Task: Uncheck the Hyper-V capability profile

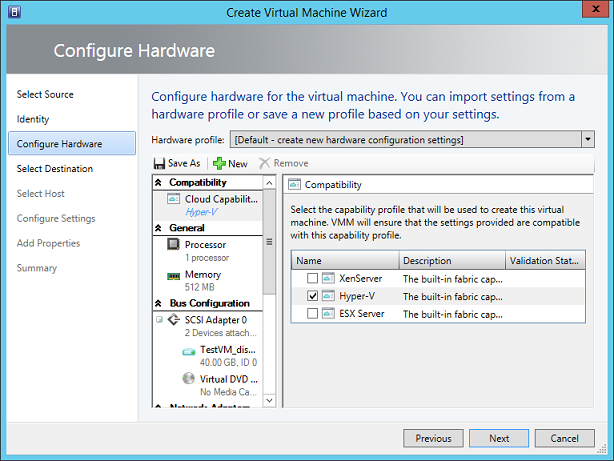Action: coord(313,296)
